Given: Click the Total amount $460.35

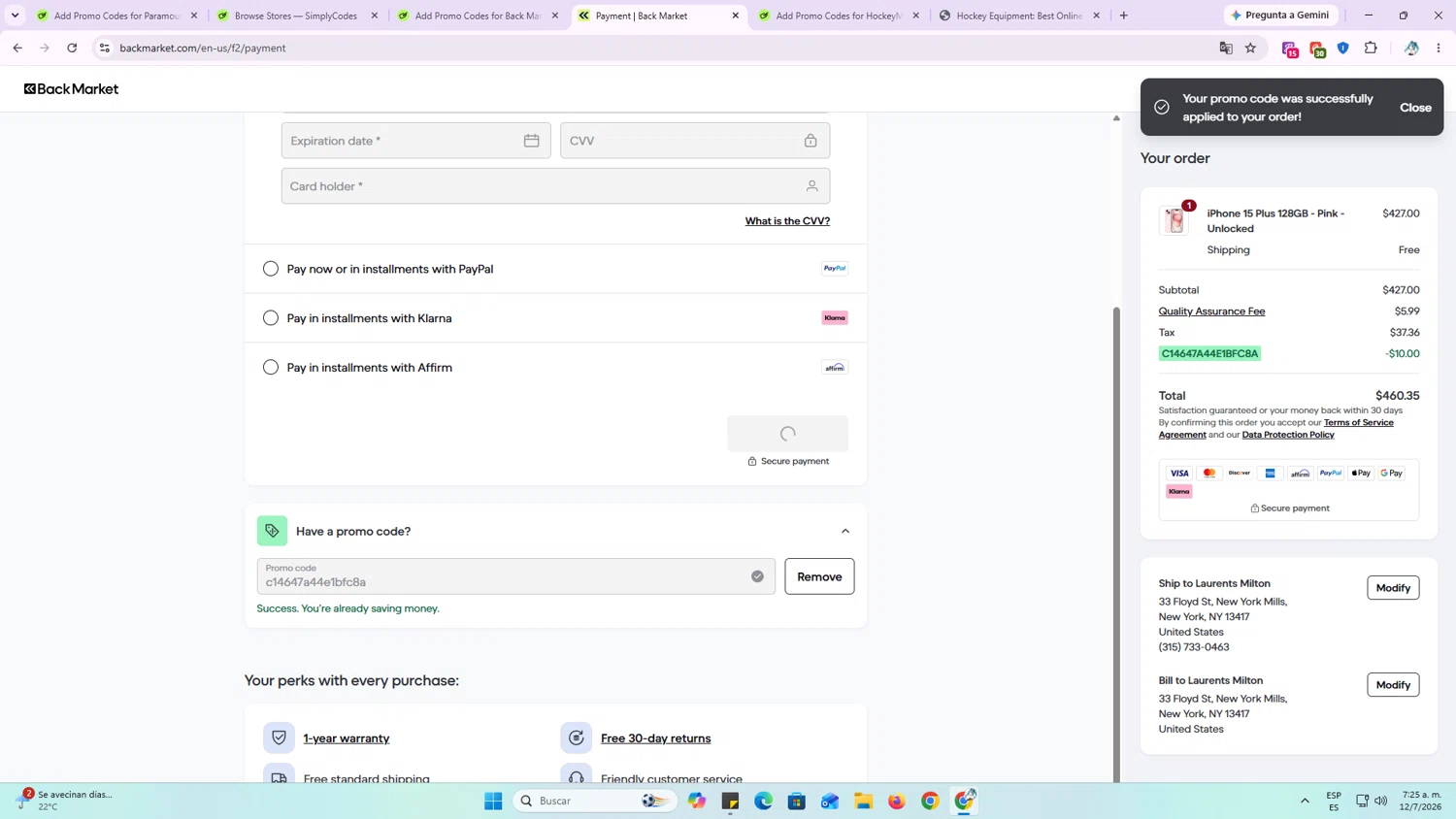Looking at the screenshot, I should [1397, 396].
